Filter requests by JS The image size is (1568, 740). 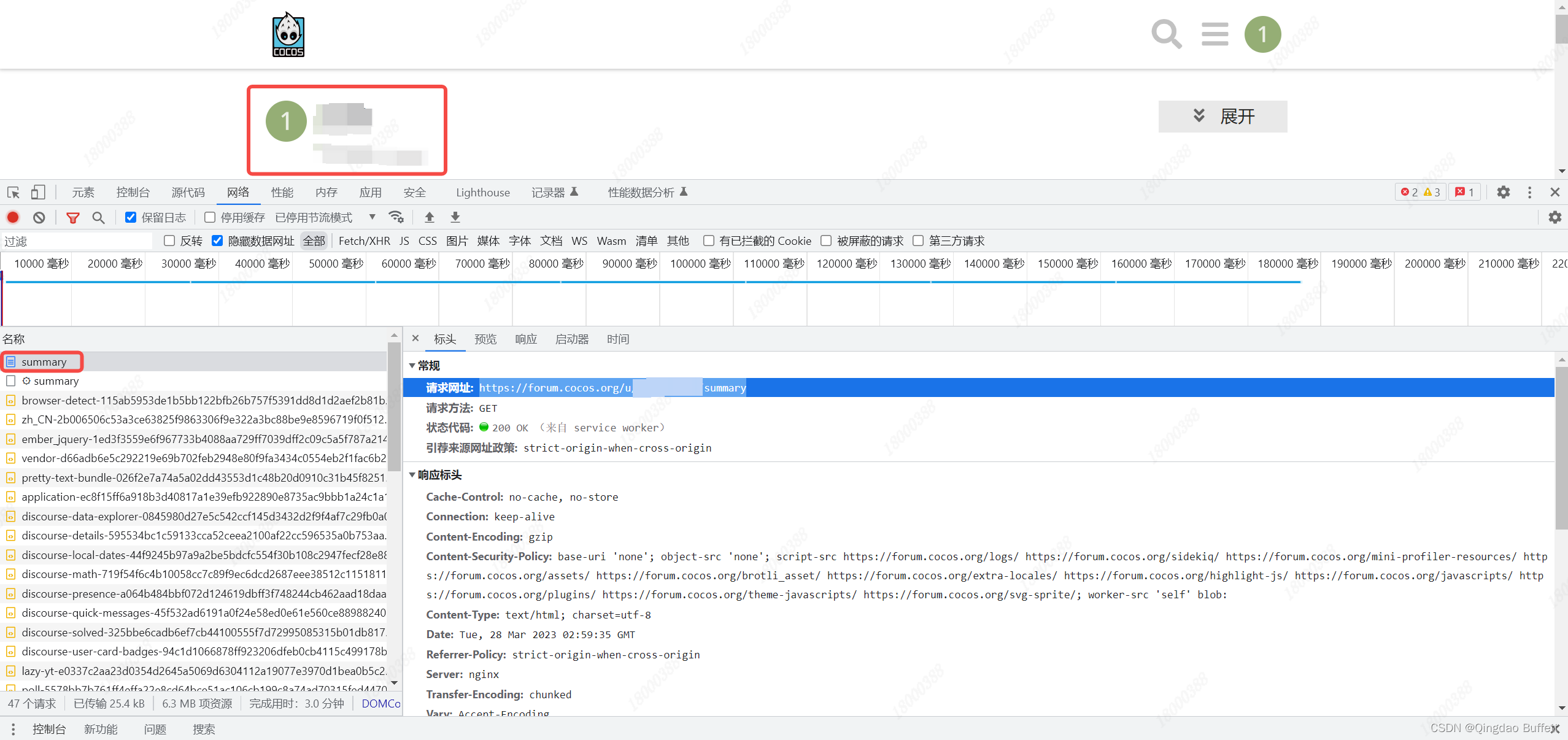(404, 241)
